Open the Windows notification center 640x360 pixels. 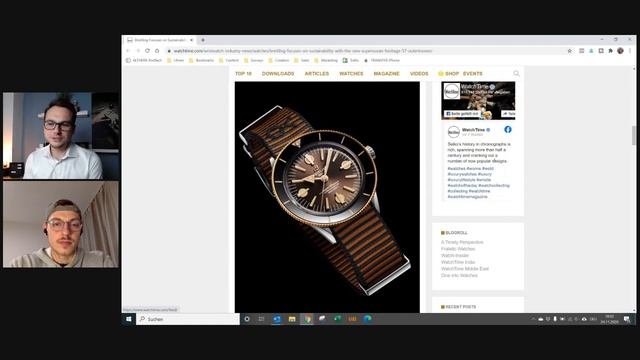pos(627,319)
